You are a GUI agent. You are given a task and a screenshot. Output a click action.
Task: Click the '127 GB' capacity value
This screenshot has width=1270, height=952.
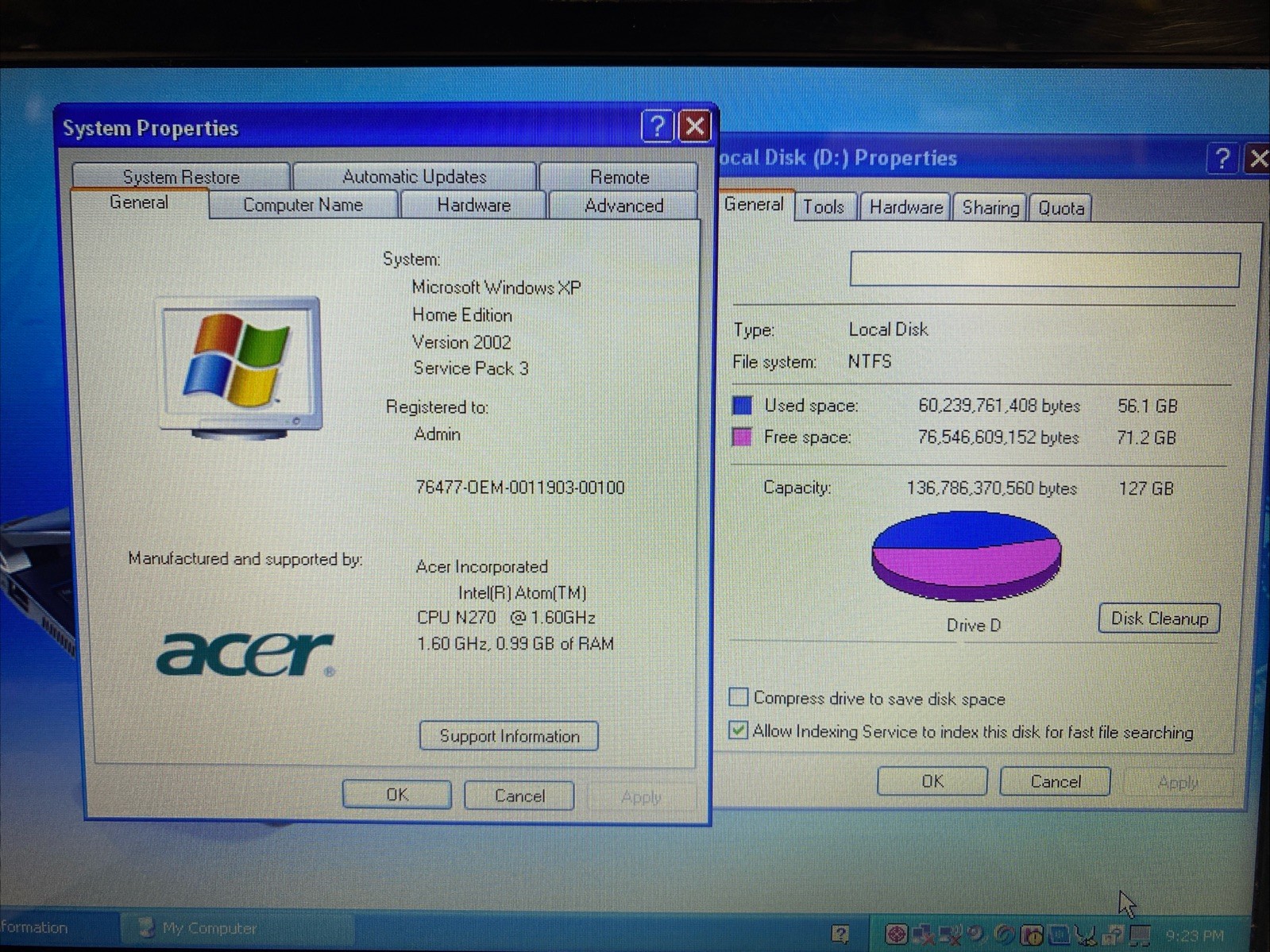click(1146, 488)
